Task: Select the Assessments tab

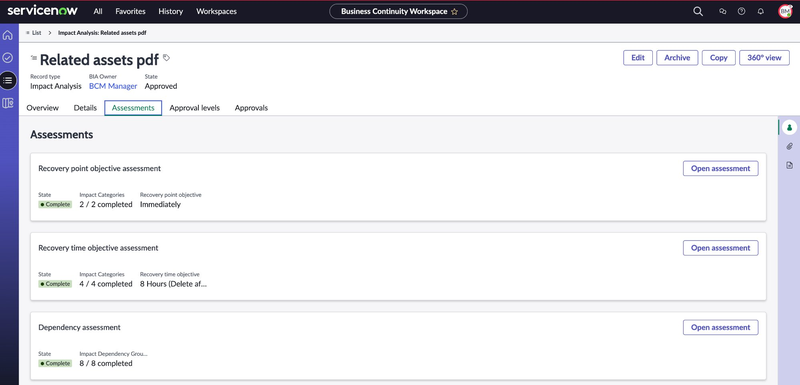Action: (133, 108)
